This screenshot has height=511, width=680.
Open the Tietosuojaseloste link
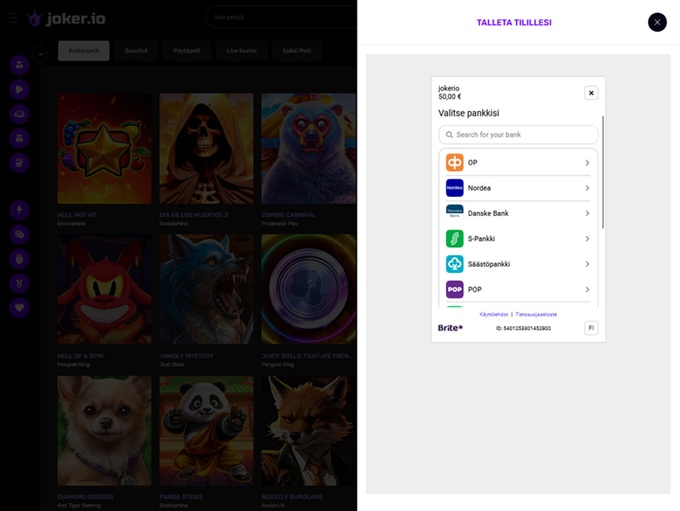click(x=536, y=314)
